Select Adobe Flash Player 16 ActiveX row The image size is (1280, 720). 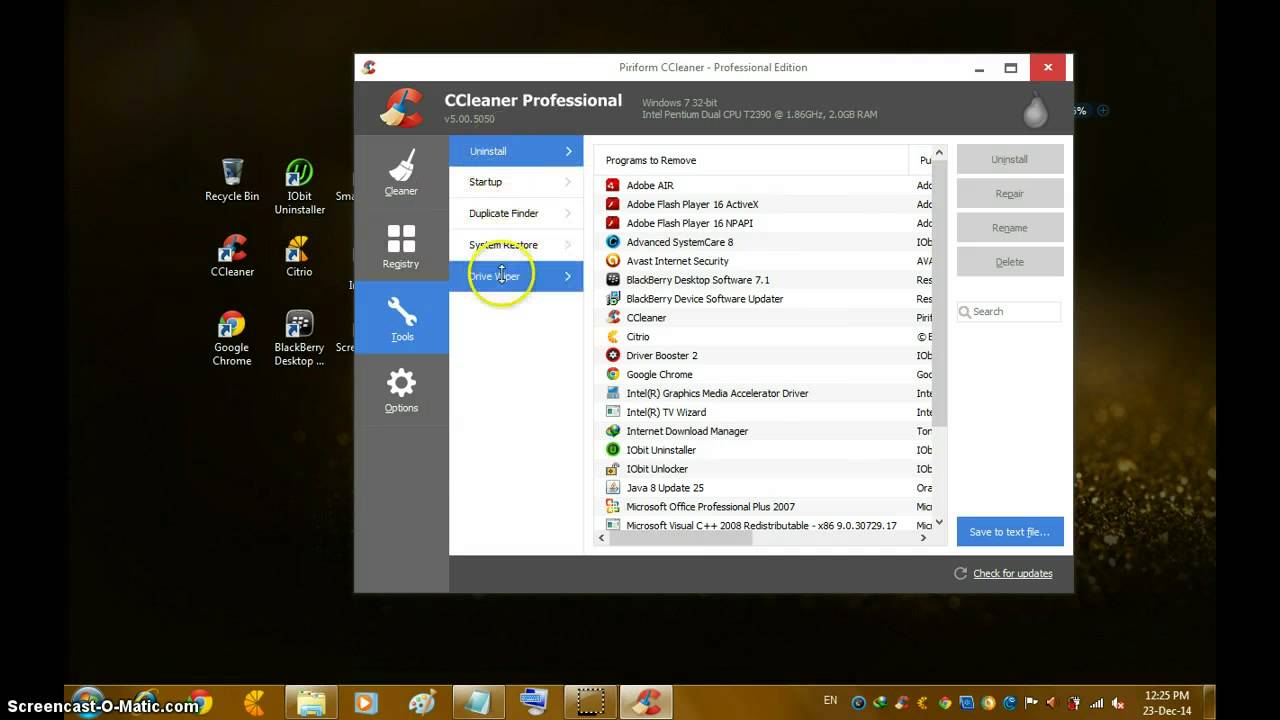764,204
